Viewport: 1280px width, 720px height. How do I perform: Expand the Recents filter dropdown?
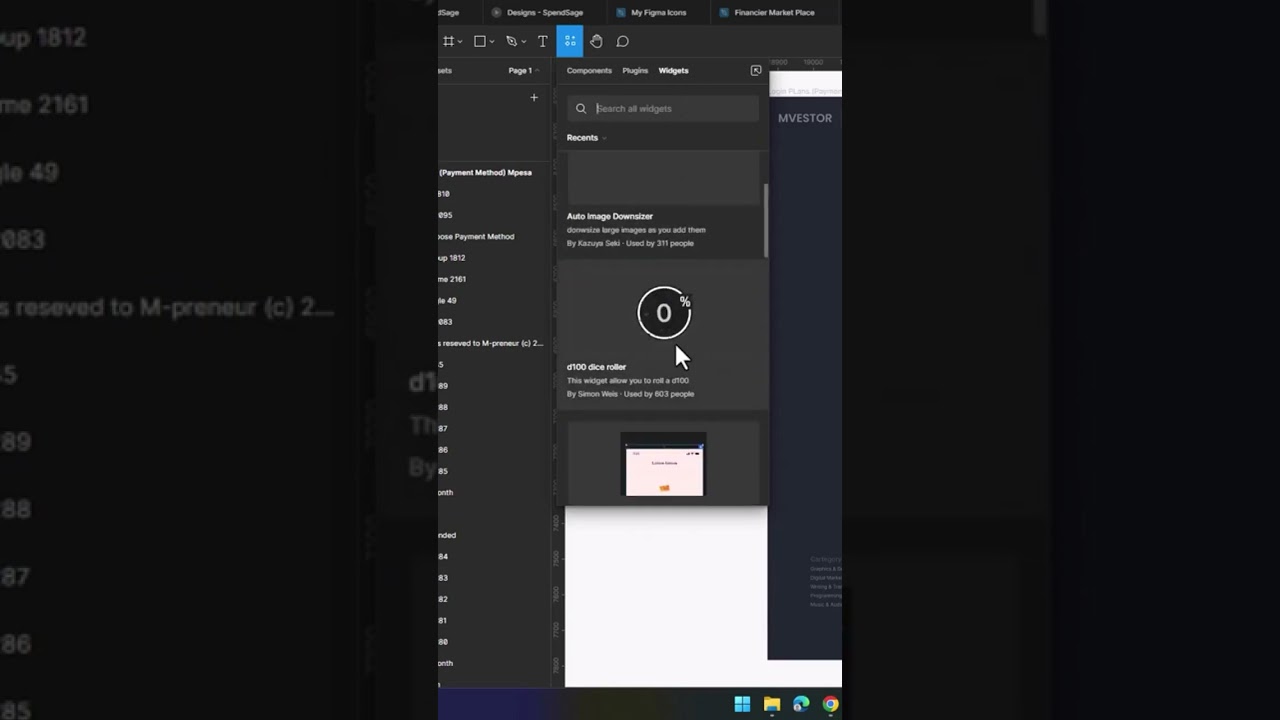coord(586,138)
